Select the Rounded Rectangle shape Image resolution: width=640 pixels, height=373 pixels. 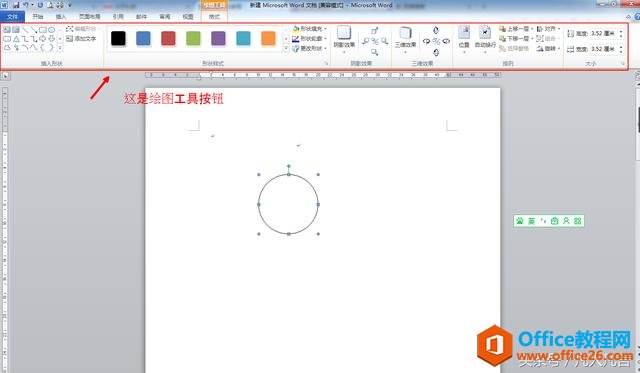[x=7, y=39]
